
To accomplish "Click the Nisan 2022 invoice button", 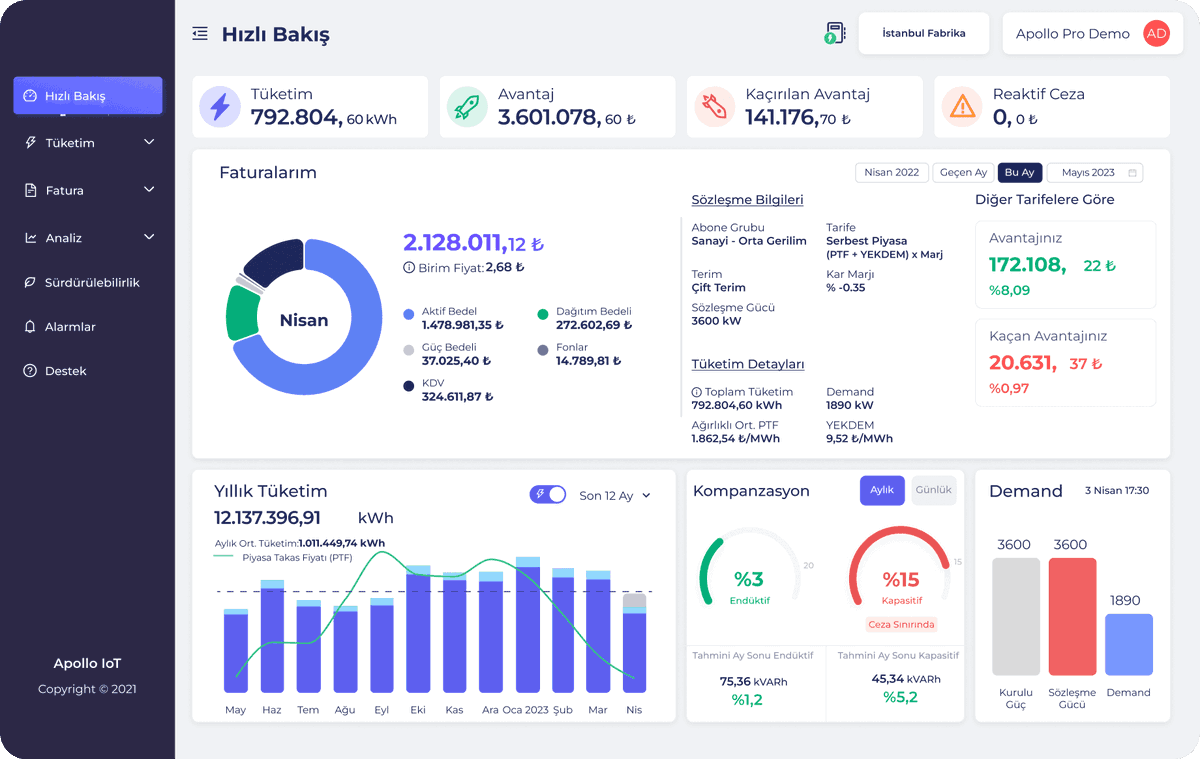I will tap(892, 173).
